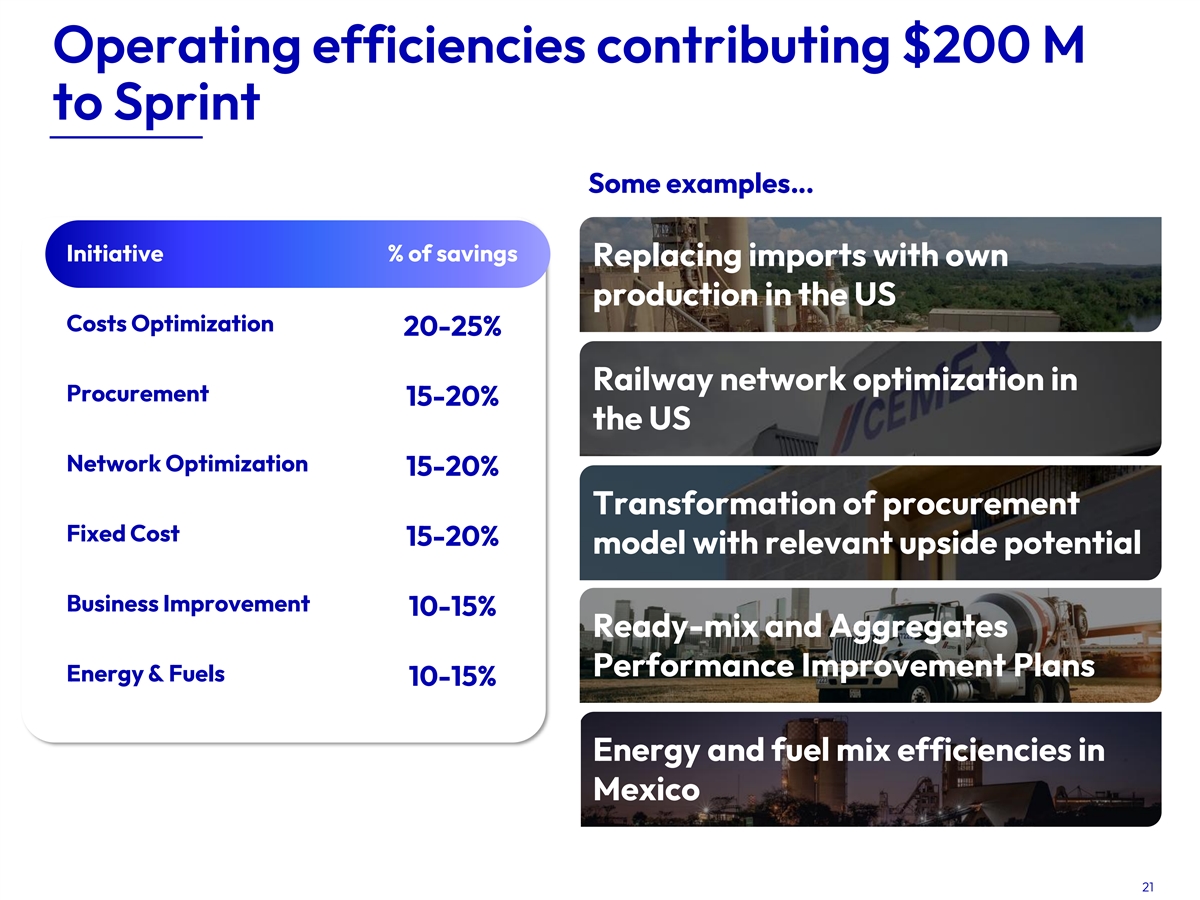1200x900 pixels.
Task: Select the 'Costs Optimization' row label
Action: (169, 323)
